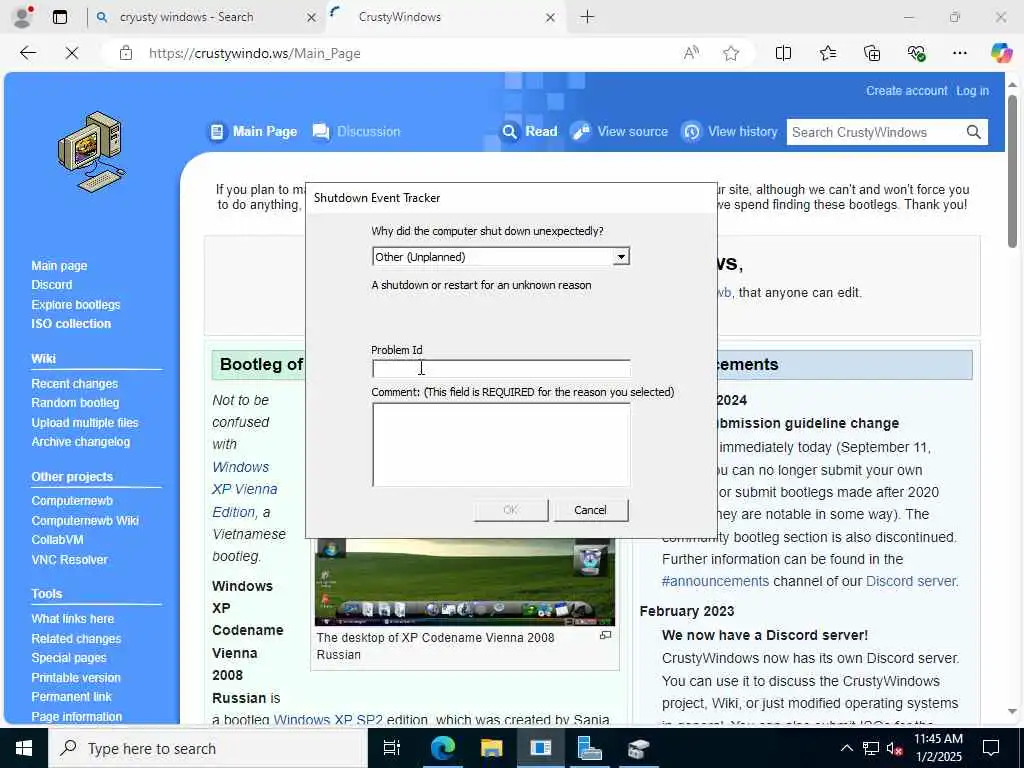The height and width of the screenshot is (768, 1024).
Task: Click the Log in link
Action: click(972, 91)
